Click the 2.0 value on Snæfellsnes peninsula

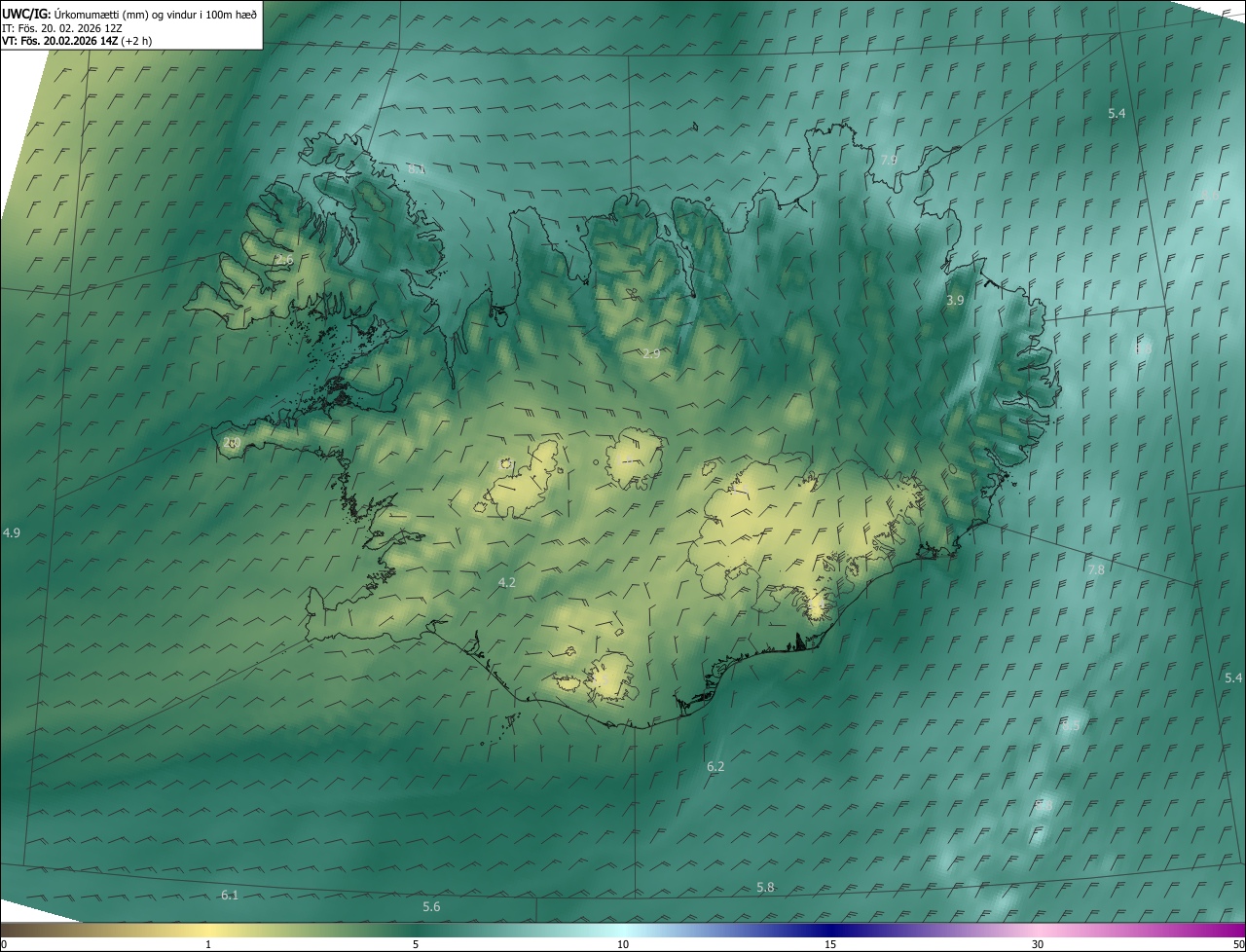[232, 443]
